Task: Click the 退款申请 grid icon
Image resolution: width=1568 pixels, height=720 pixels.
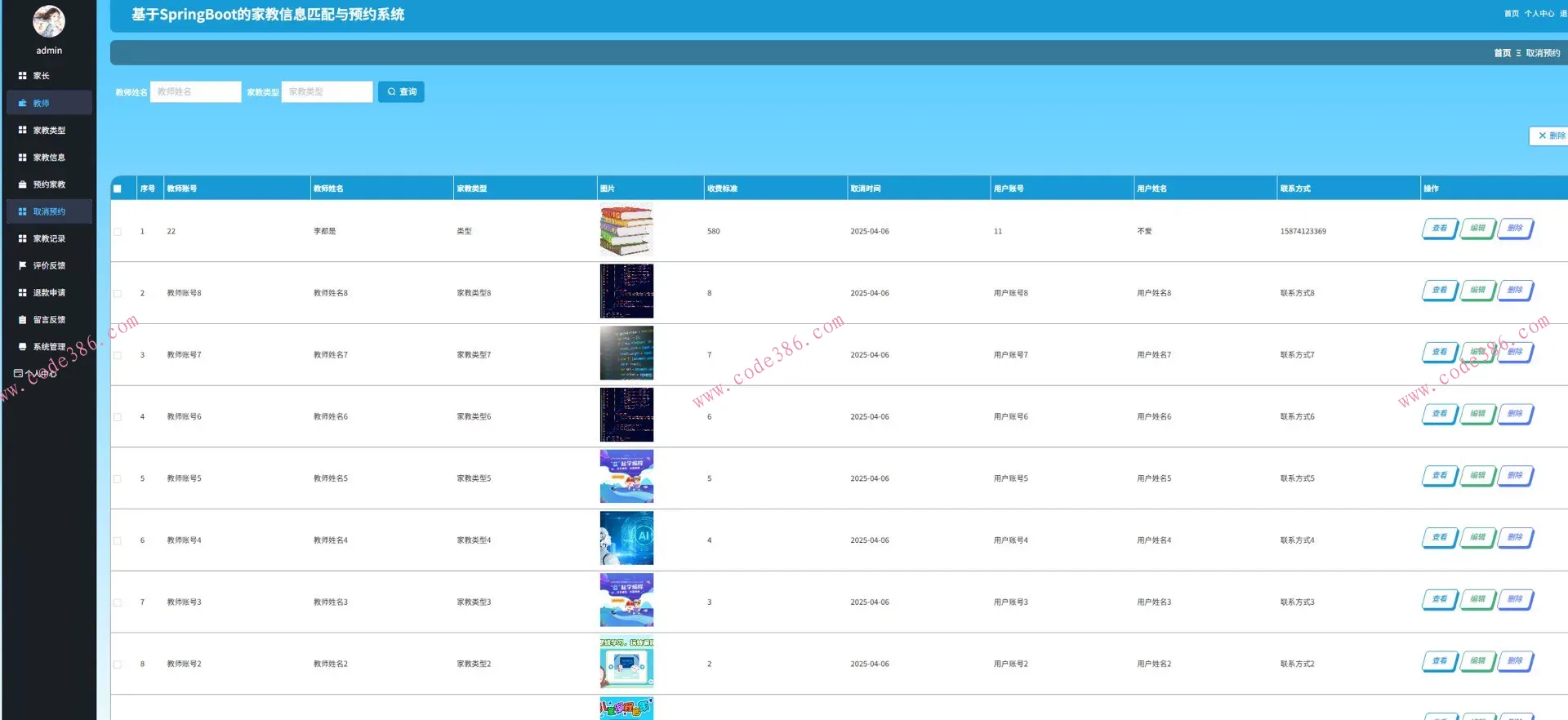Action: [x=23, y=292]
